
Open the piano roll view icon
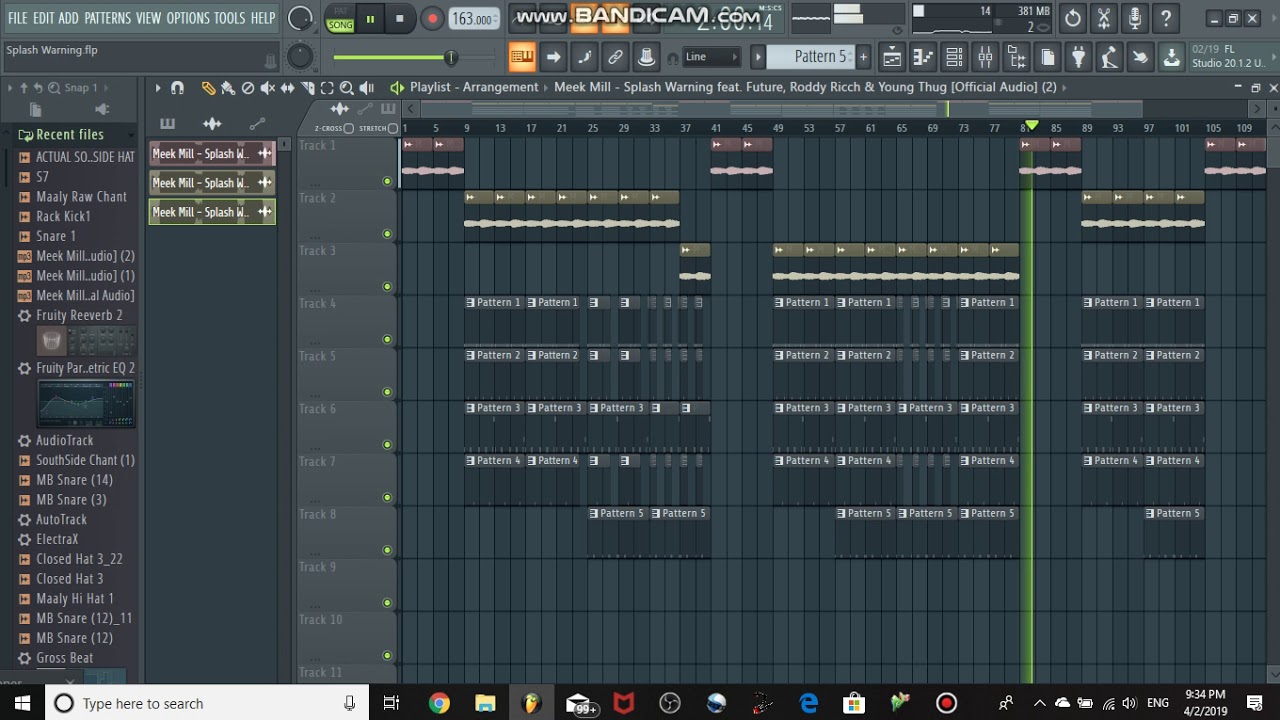[x=923, y=57]
